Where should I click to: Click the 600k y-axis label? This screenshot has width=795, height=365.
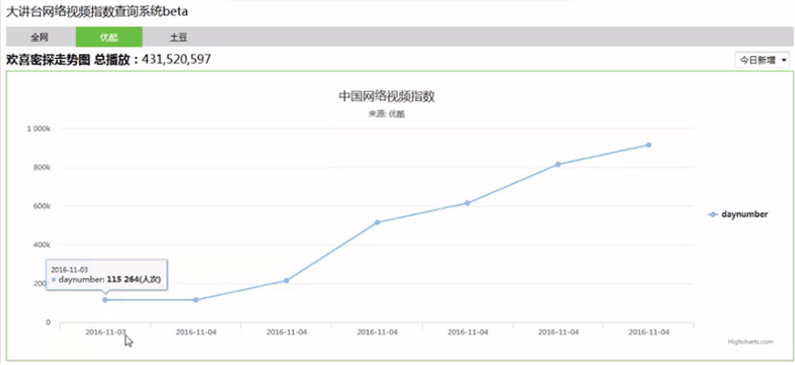tap(42, 206)
